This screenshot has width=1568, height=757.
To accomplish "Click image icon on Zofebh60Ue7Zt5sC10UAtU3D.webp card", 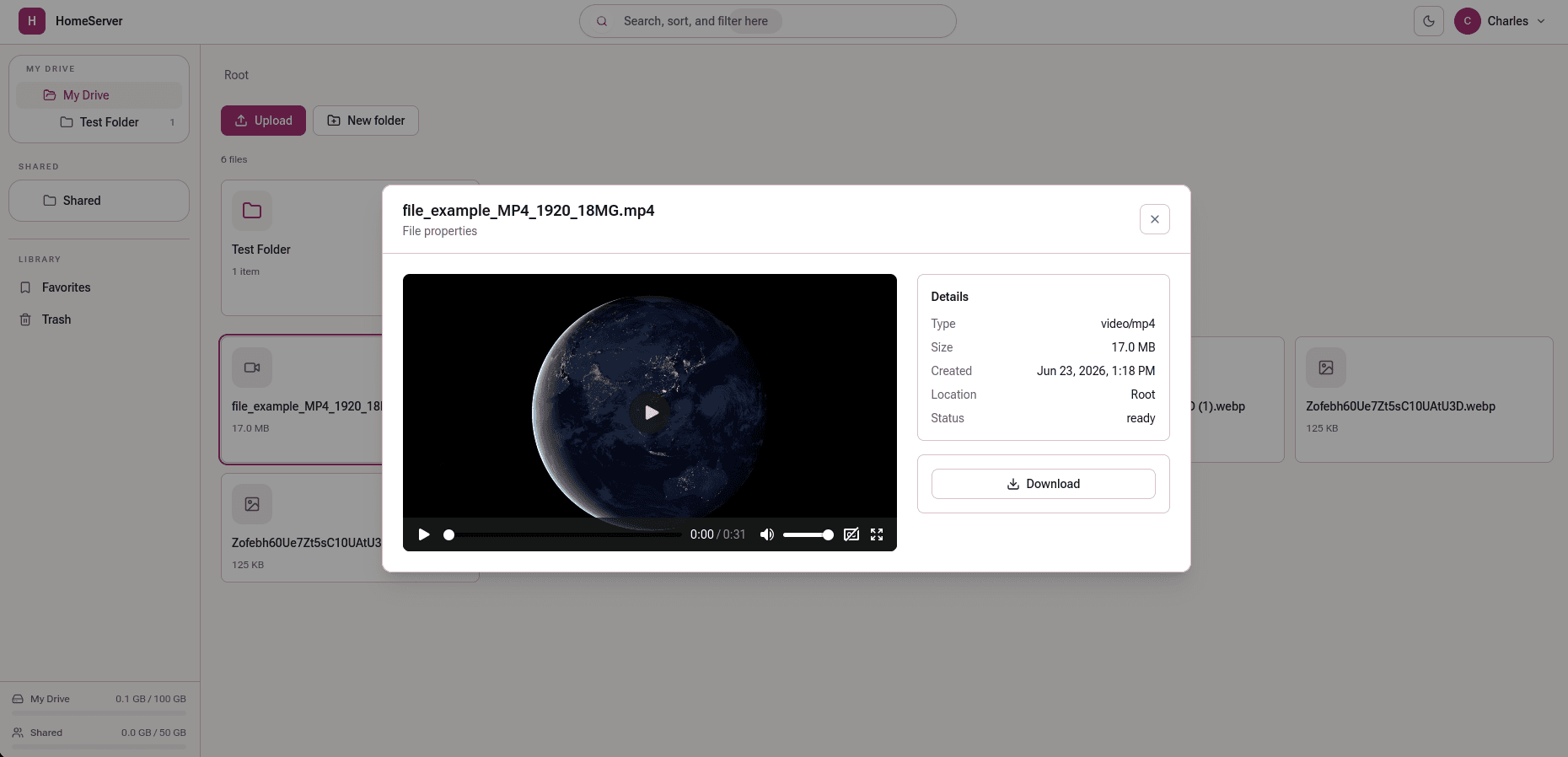I will (x=1326, y=368).
